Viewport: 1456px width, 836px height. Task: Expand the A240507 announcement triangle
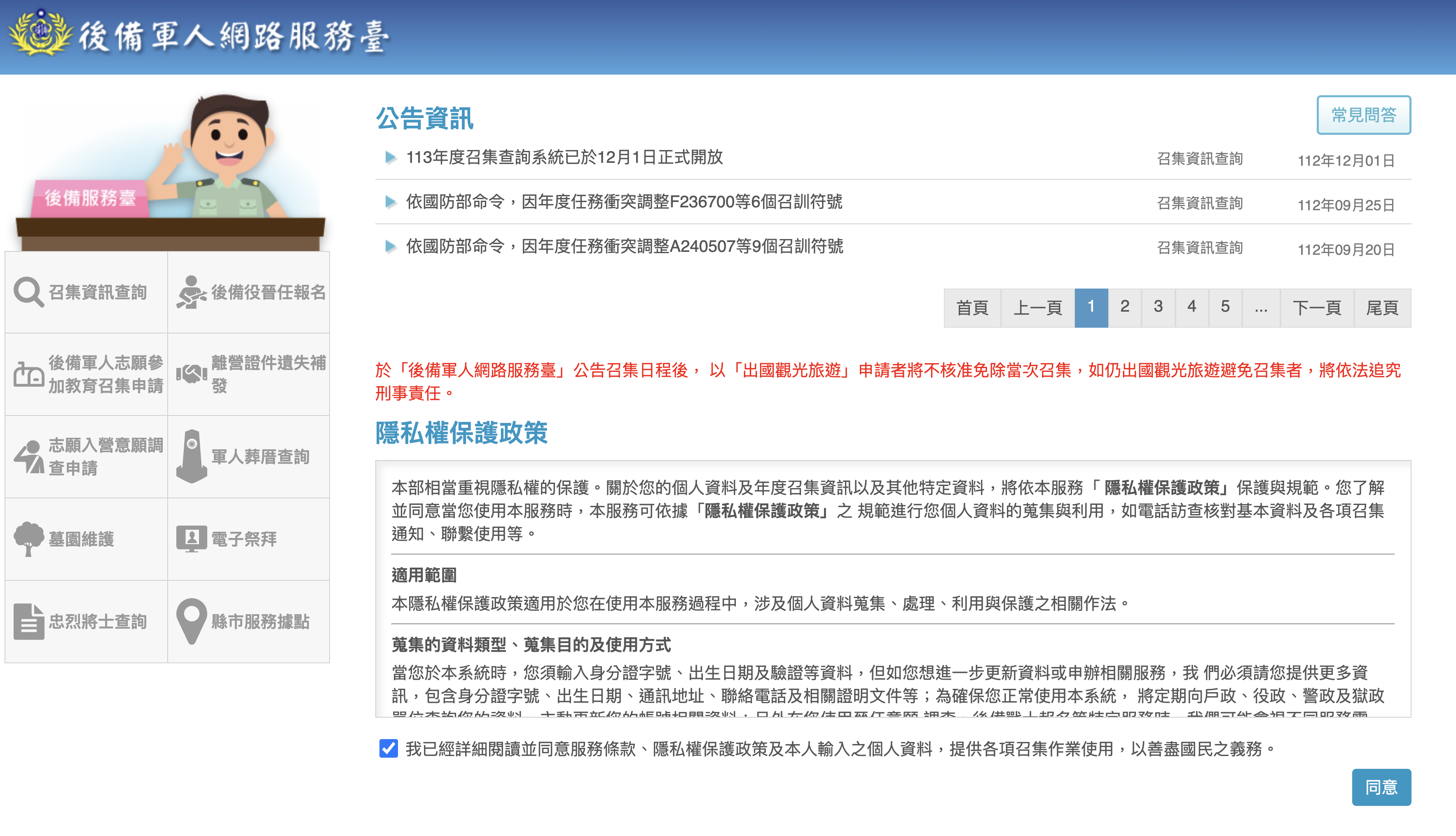coord(390,247)
